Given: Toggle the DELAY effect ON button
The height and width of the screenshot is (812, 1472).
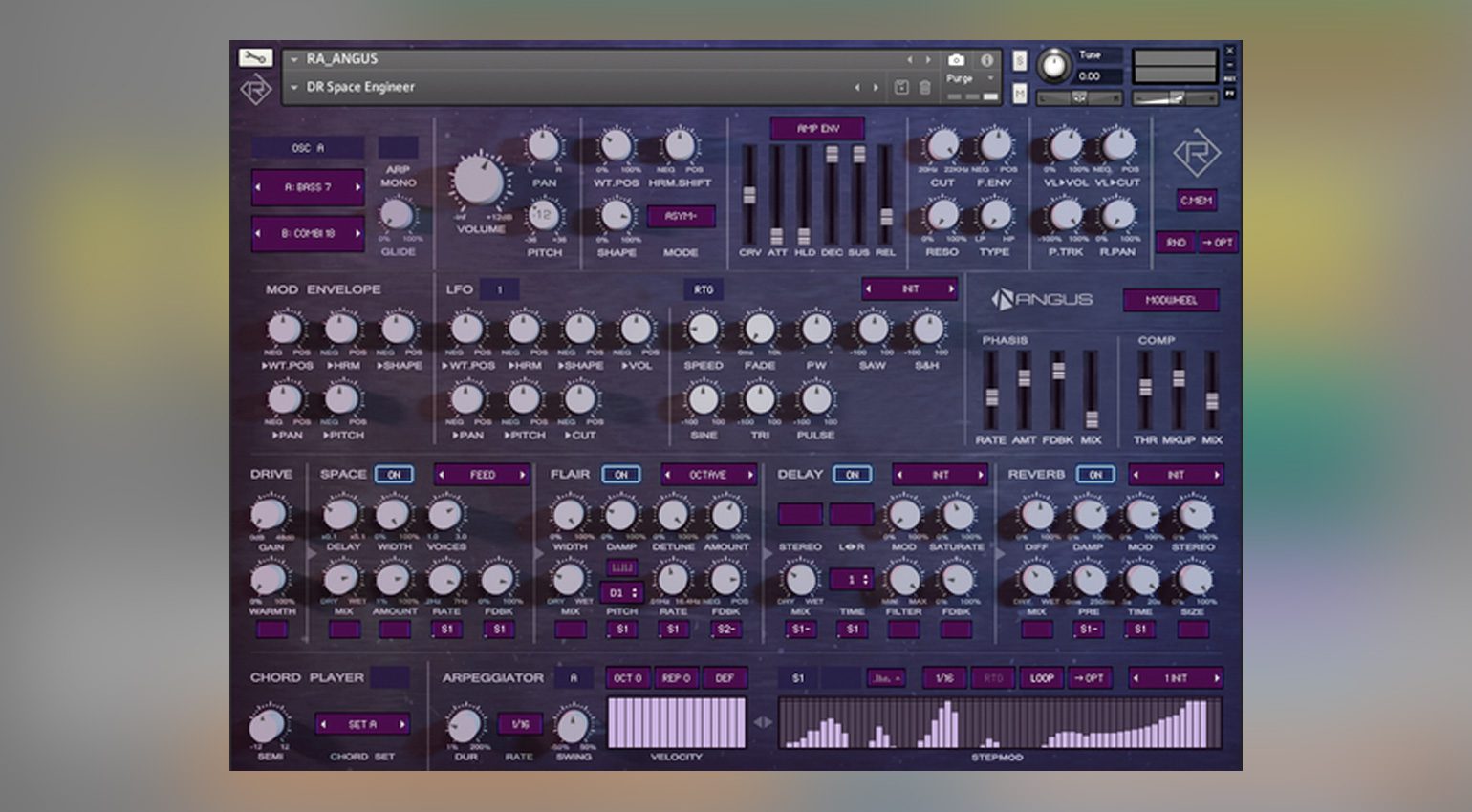Looking at the screenshot, I should point(853,475).
